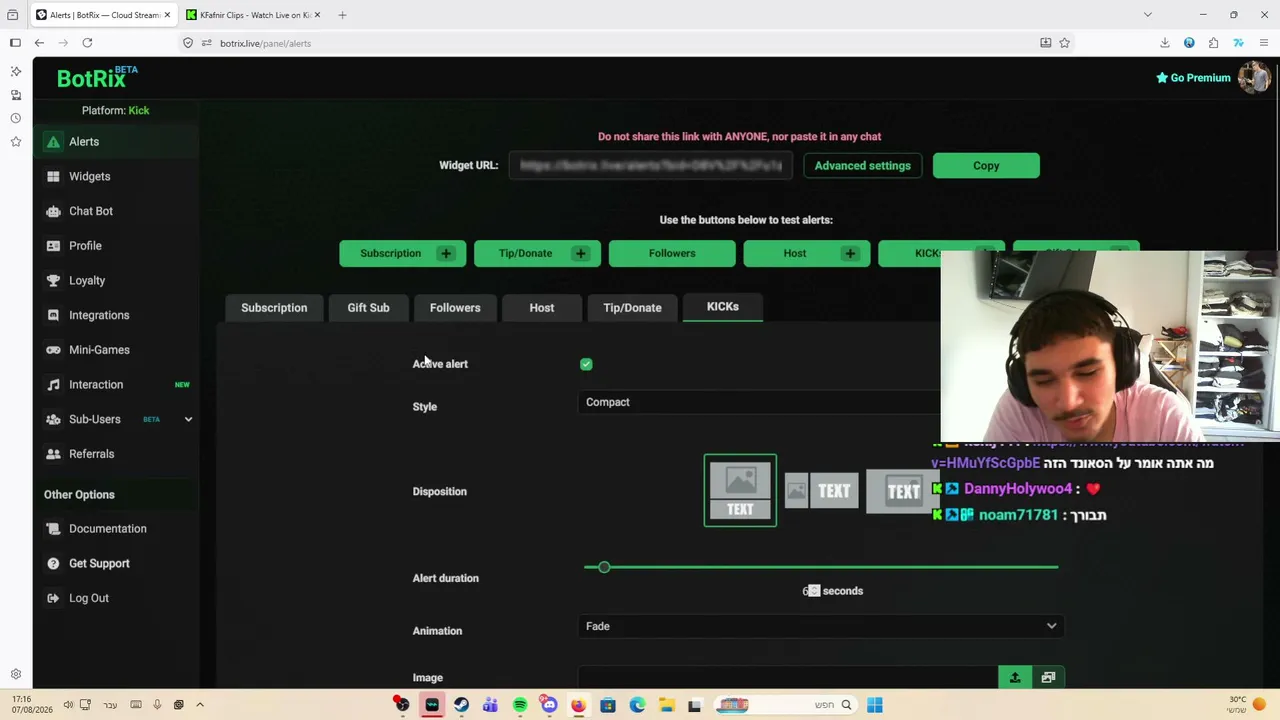Screen dimensions: 1280x720
Task: Bookmark this page with the star icon
Action: pos(1064,43)
